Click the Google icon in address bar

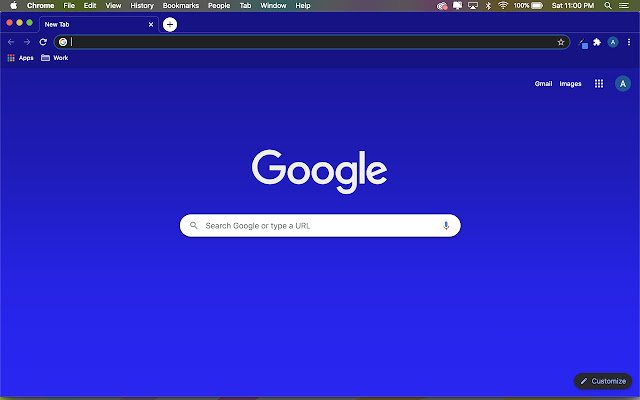pyautogui.click(x=63, y=42)
